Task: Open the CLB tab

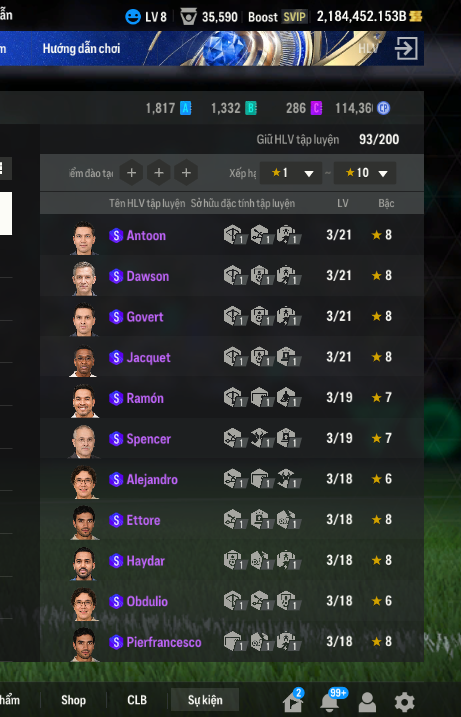Action: click(137, 700)
